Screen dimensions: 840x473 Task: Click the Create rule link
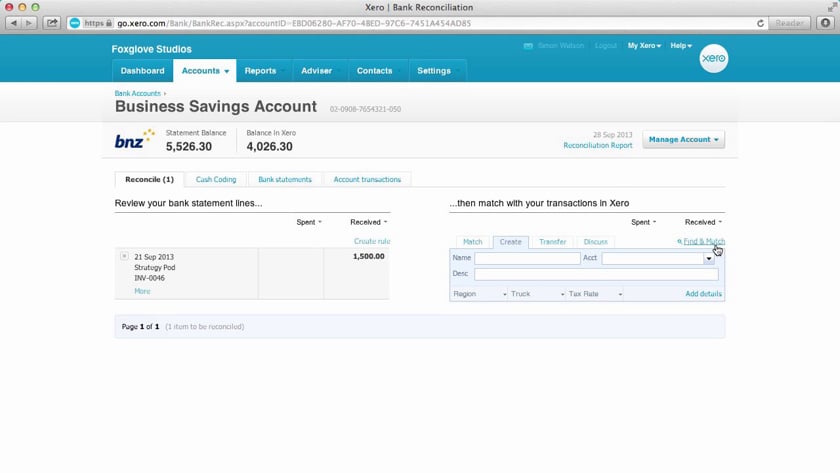click(x=372, y=241)
